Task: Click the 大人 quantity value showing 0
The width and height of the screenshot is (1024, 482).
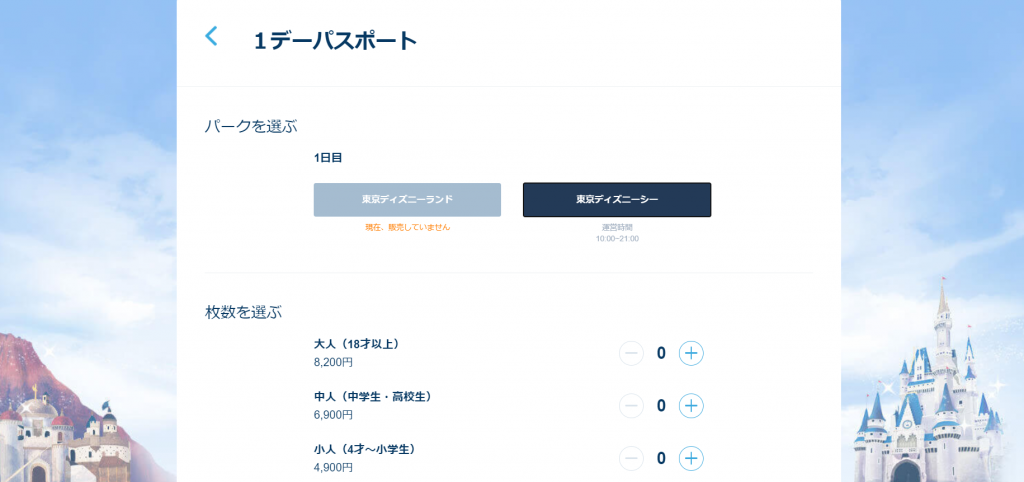Action: [661, 353]
